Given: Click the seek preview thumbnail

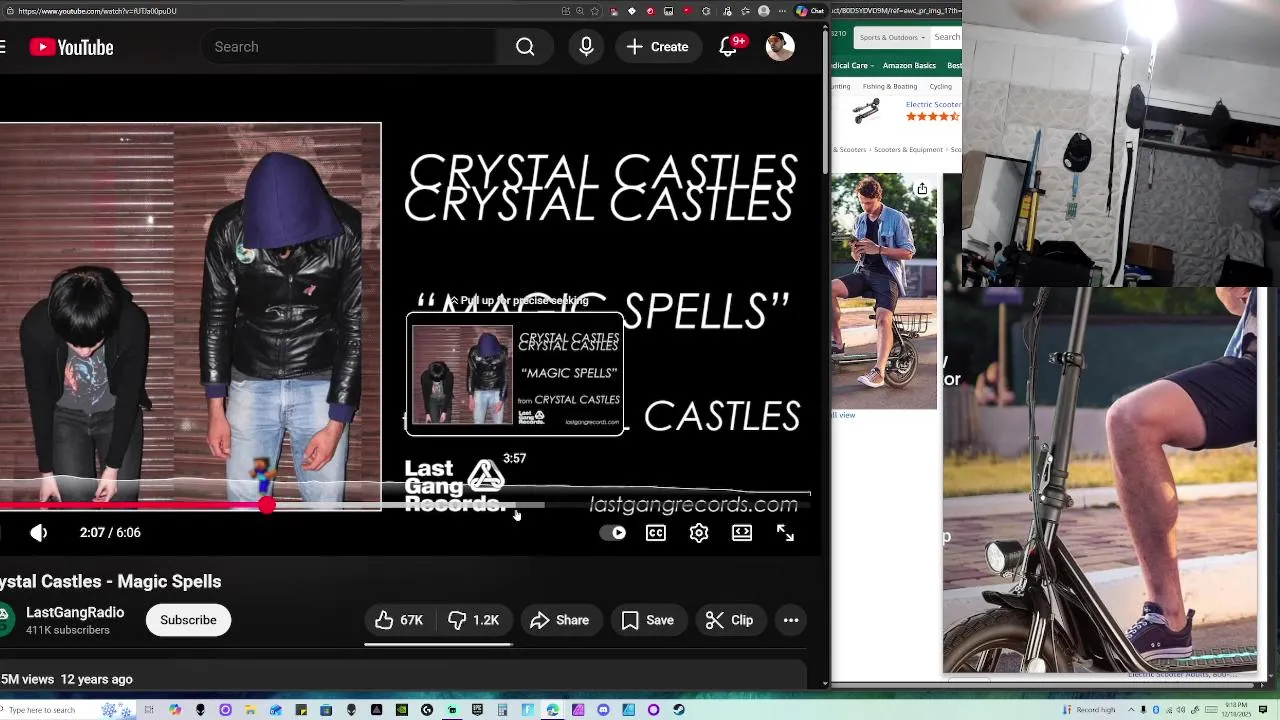Looking at the screenshot, I should tap(514, 374).
